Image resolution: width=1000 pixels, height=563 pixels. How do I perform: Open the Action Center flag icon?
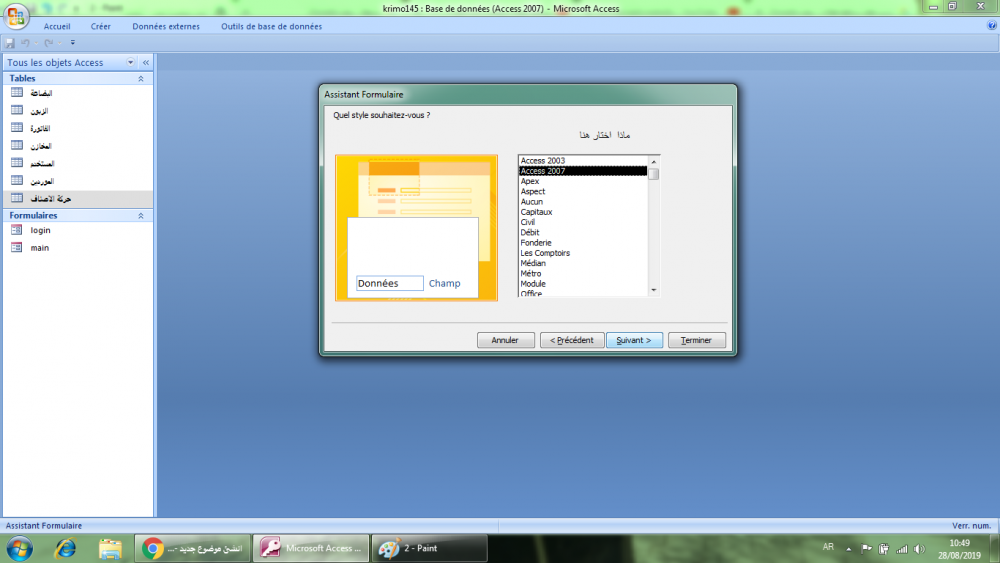(x=866, y=548)
